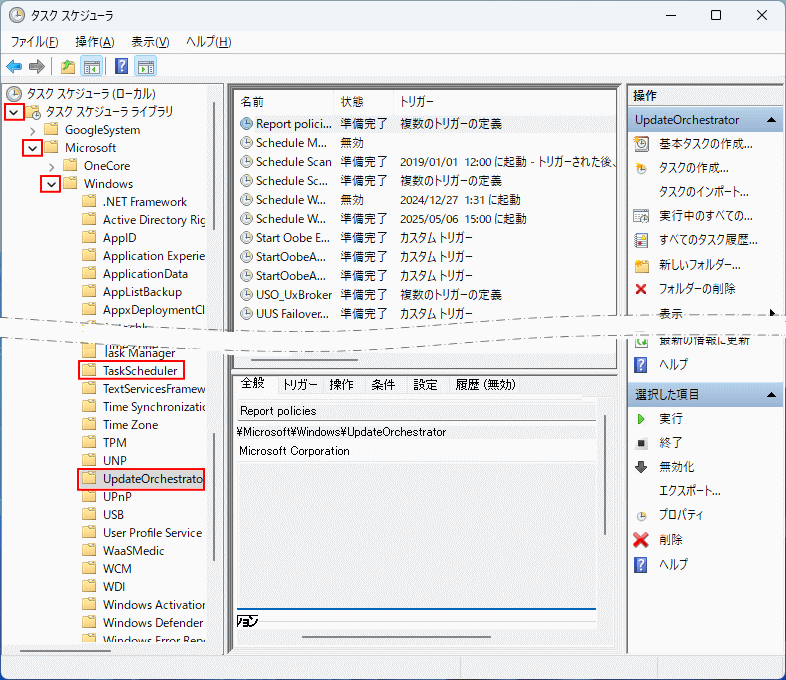Click ヘルプ icon under 選択した項目
This screenshot has width=786, height=680.
pyautogui.click(x=641, y=565)
